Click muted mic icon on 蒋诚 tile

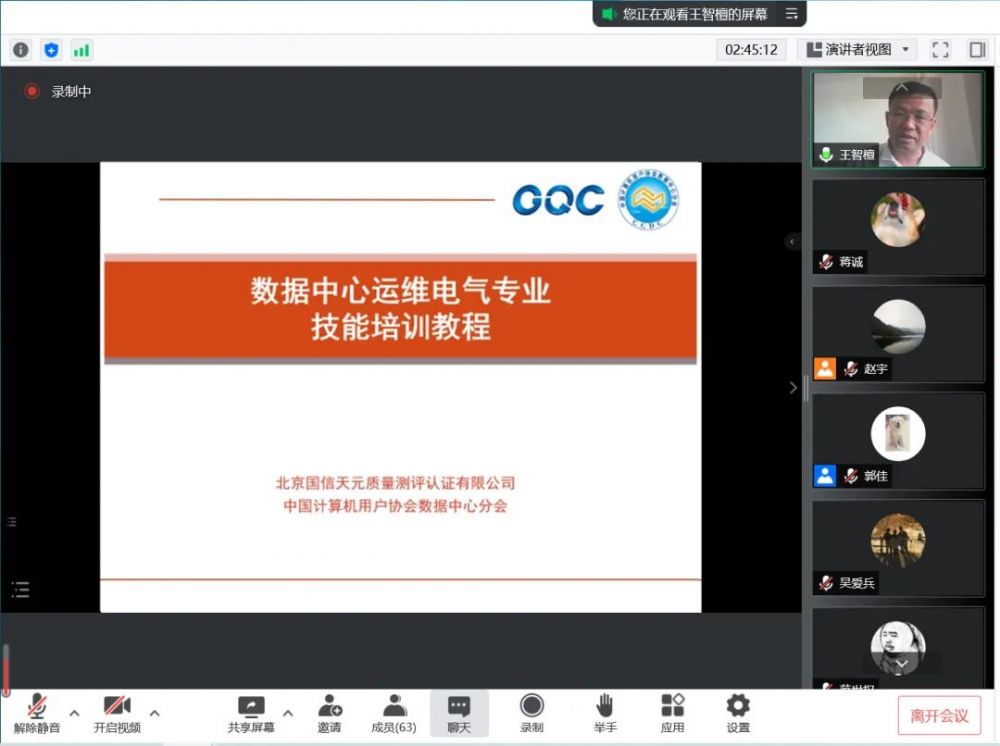[x=826, y=261]
